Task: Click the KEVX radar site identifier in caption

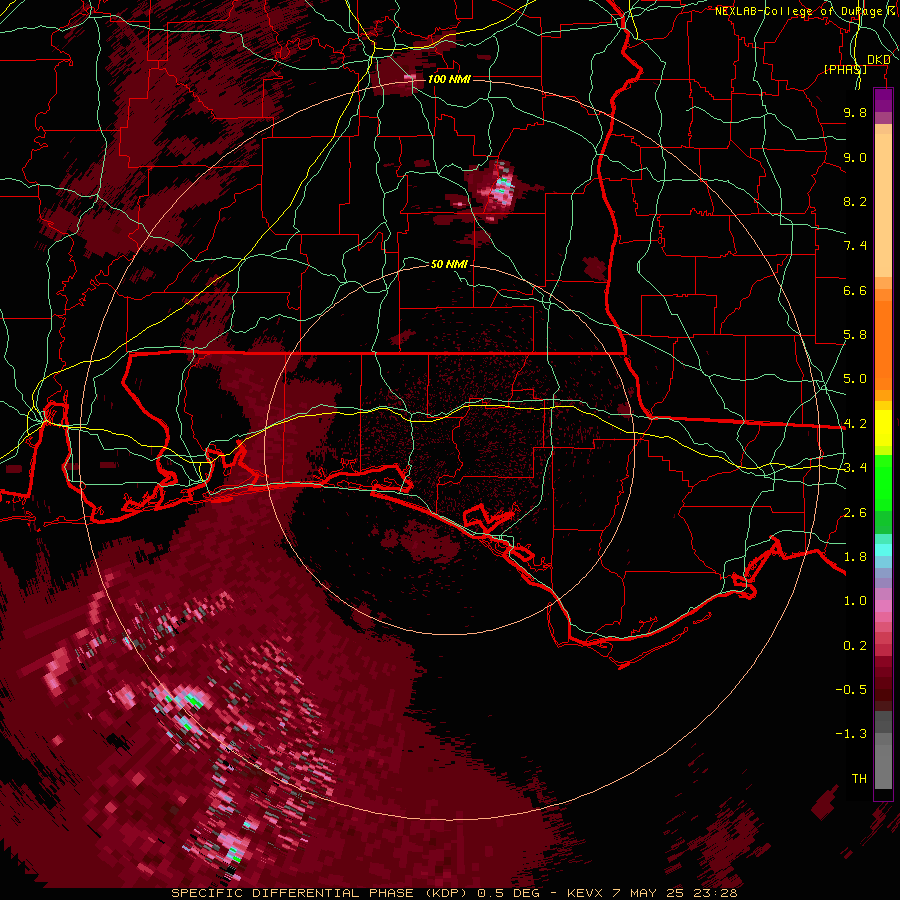Action: click(x=585, y=893)
